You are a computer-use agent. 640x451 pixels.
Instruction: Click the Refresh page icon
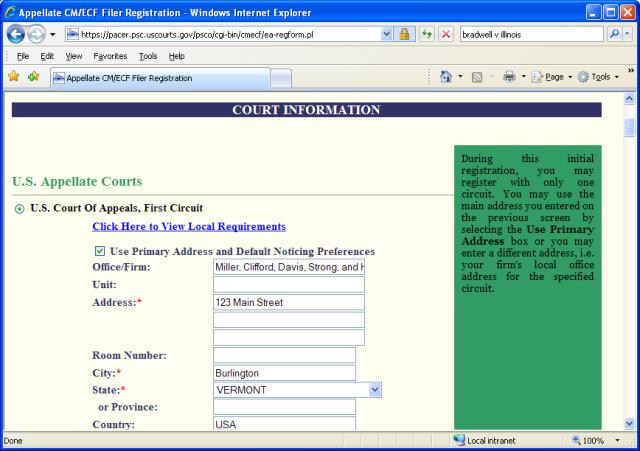(427, 34)
